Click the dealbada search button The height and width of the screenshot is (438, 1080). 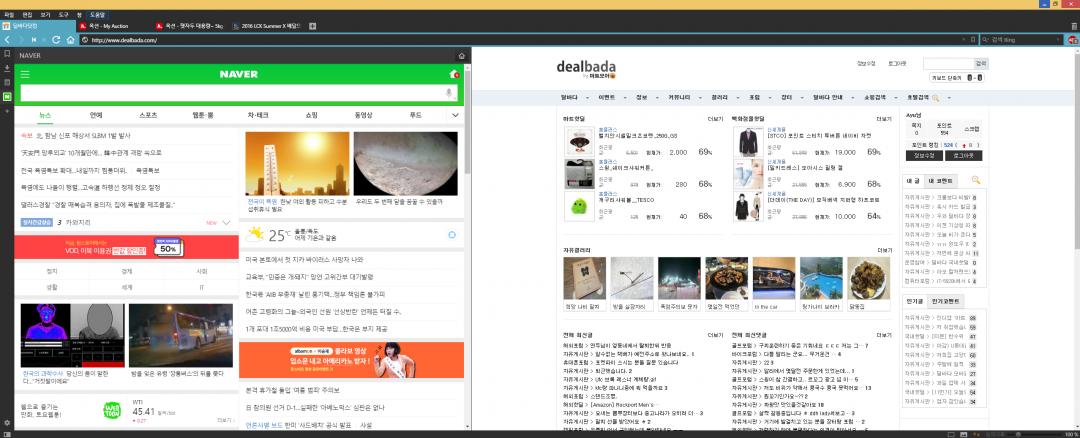[x=980, y=63]
